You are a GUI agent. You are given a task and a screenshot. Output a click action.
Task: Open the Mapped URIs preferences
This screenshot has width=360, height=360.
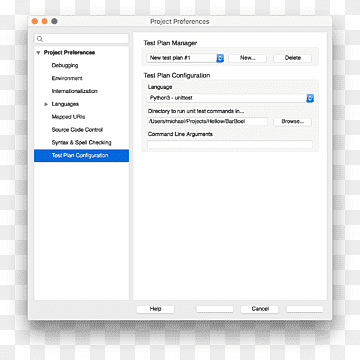point(68,117)
